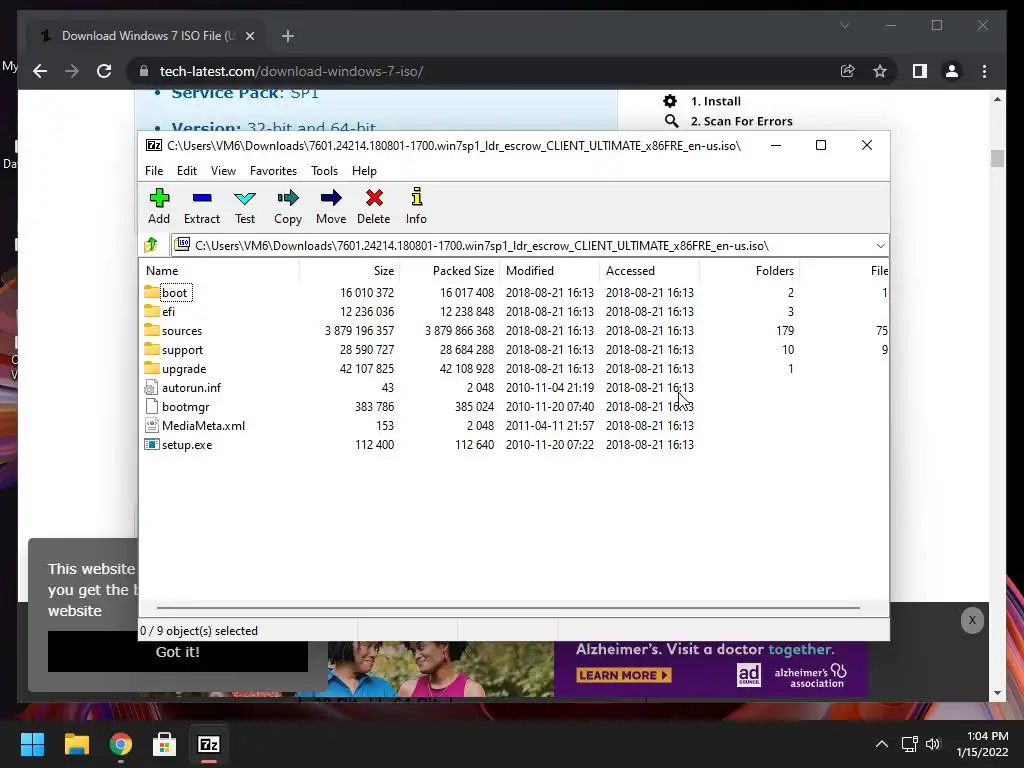
Task: Select the setup.exe file icon
Action: click(152, 444)
